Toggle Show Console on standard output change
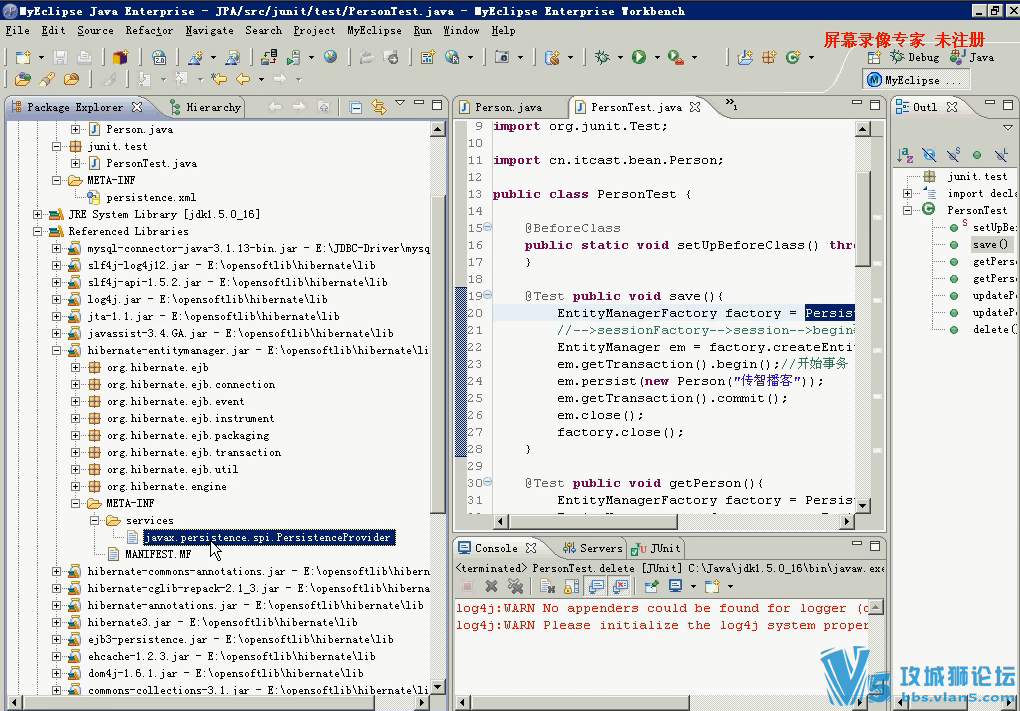The image size is (1020, 711). (596, 586)
